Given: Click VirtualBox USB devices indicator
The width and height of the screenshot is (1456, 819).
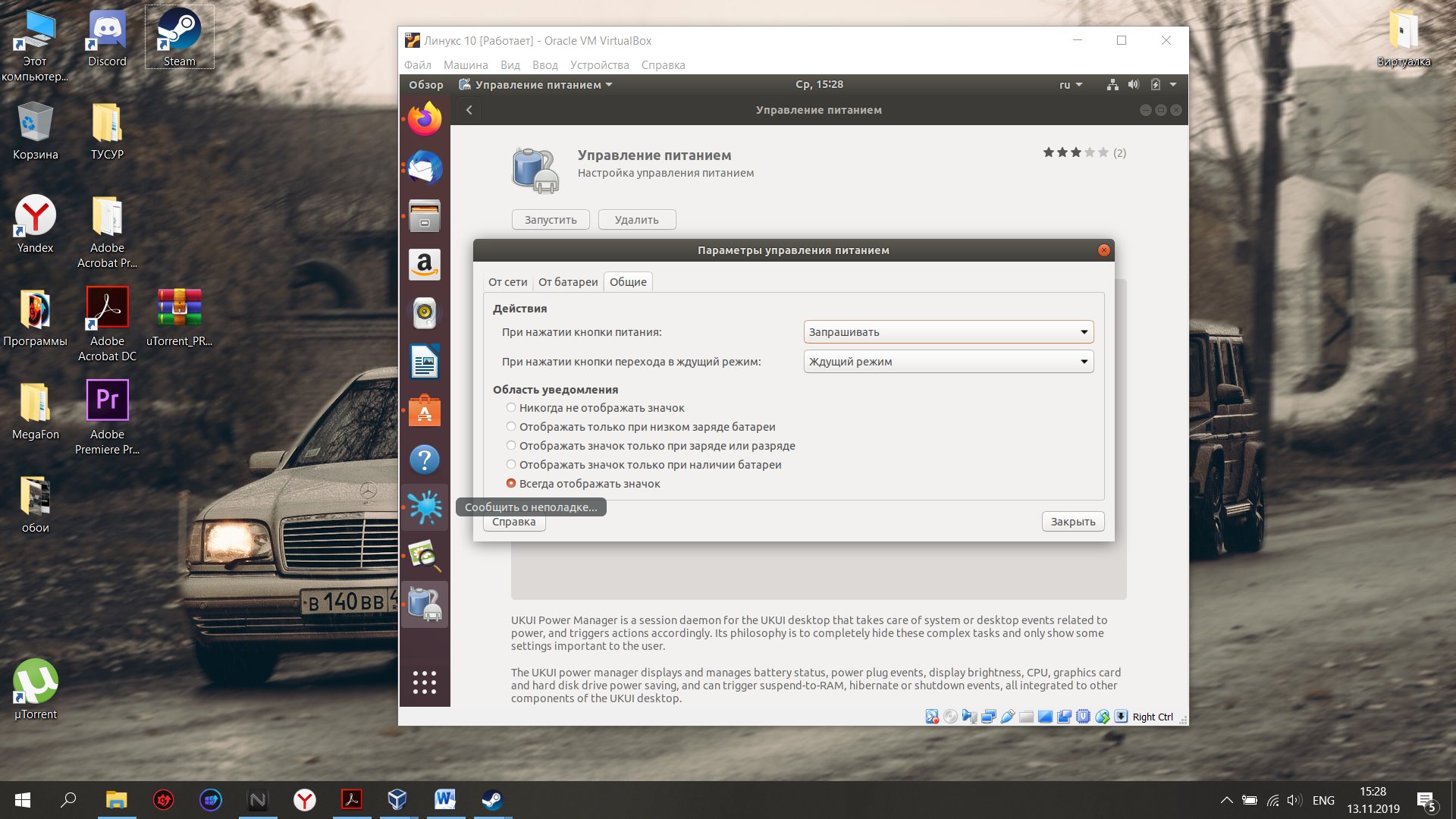Looking at the screenshot, I should tap(1008, 717).
